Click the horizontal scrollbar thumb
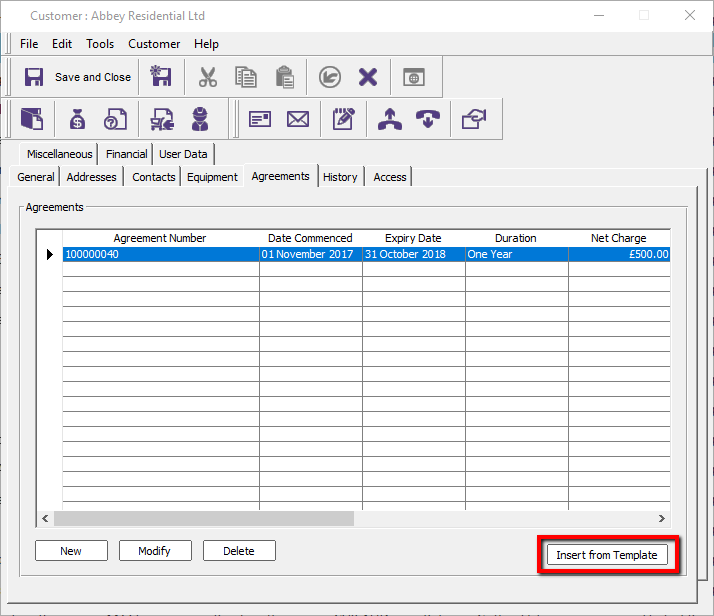The height and width of the screenshot is (616, 714). 204,519
